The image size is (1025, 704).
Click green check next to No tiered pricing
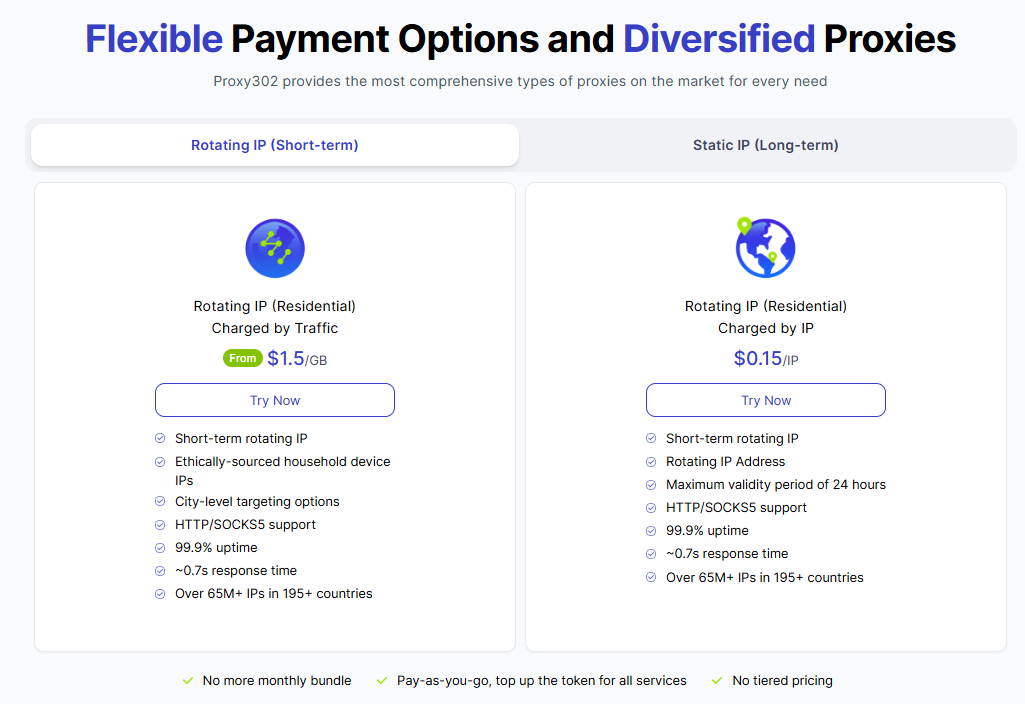(x=717, y=680)
